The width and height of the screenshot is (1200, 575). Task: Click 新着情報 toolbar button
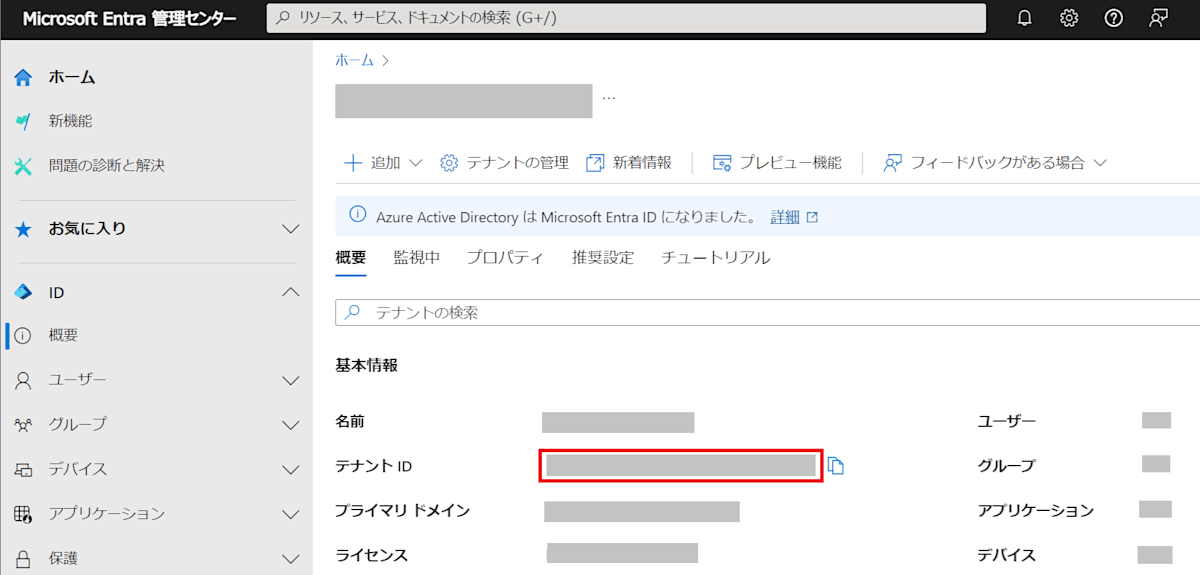(629, 163)
